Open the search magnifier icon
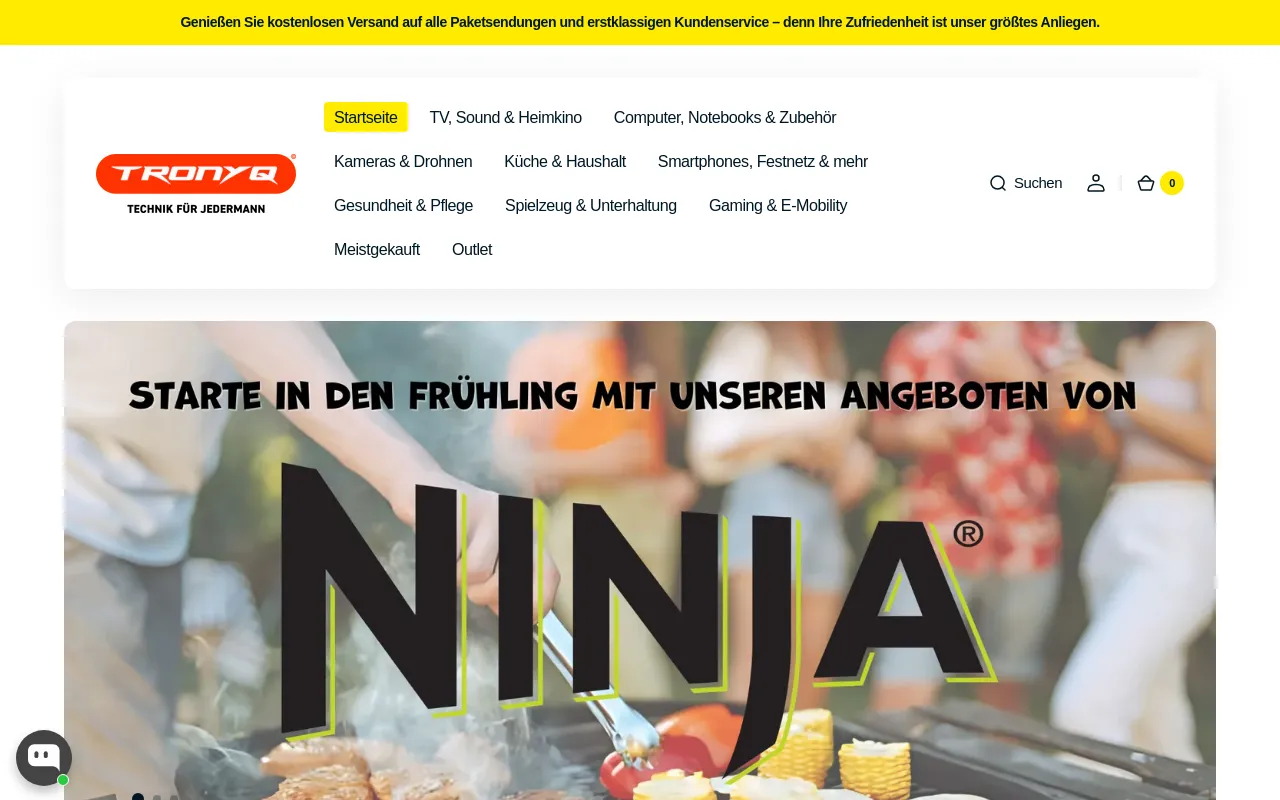The image size is (1280, 800). click(x=998, y=183)
